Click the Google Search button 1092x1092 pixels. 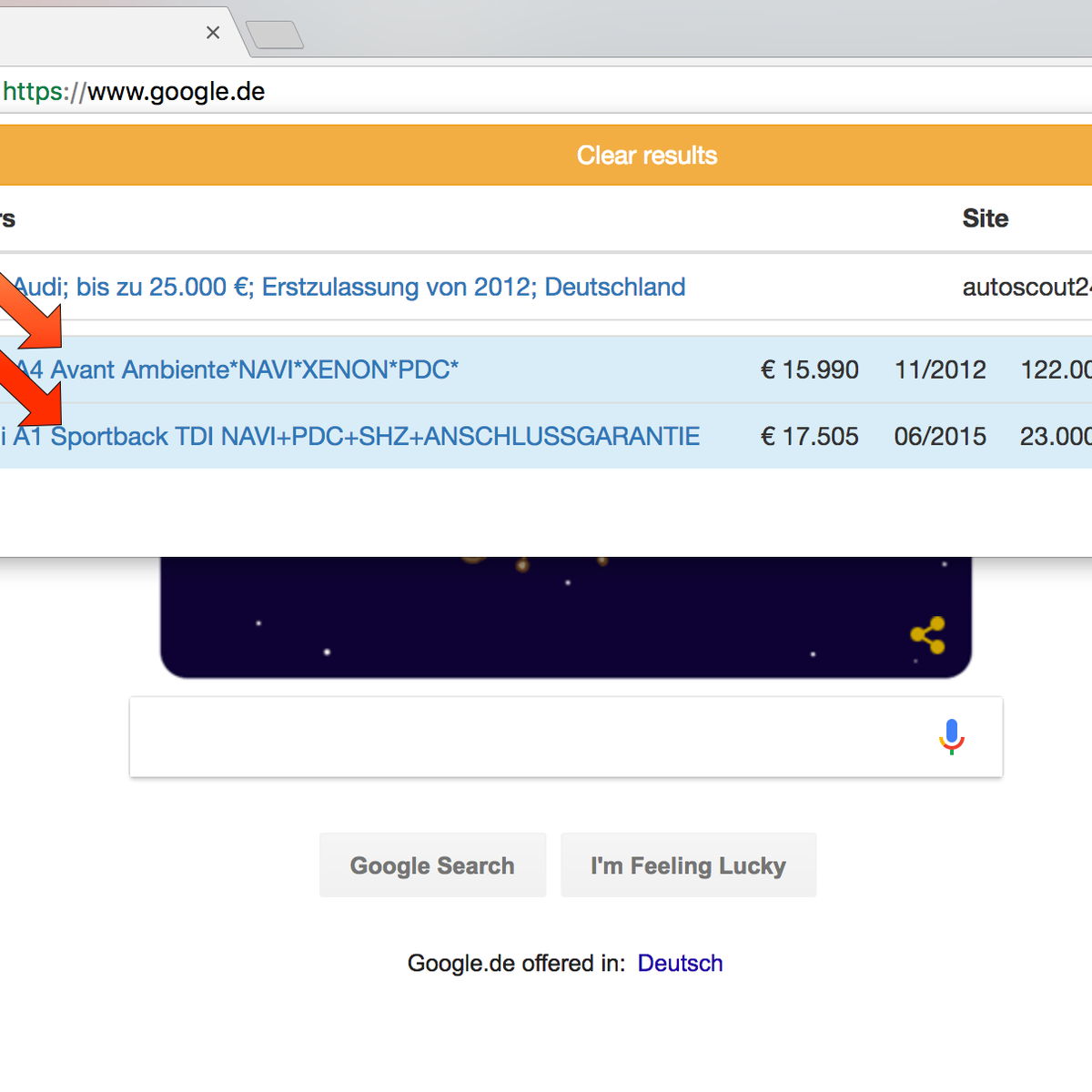[432, 865]
